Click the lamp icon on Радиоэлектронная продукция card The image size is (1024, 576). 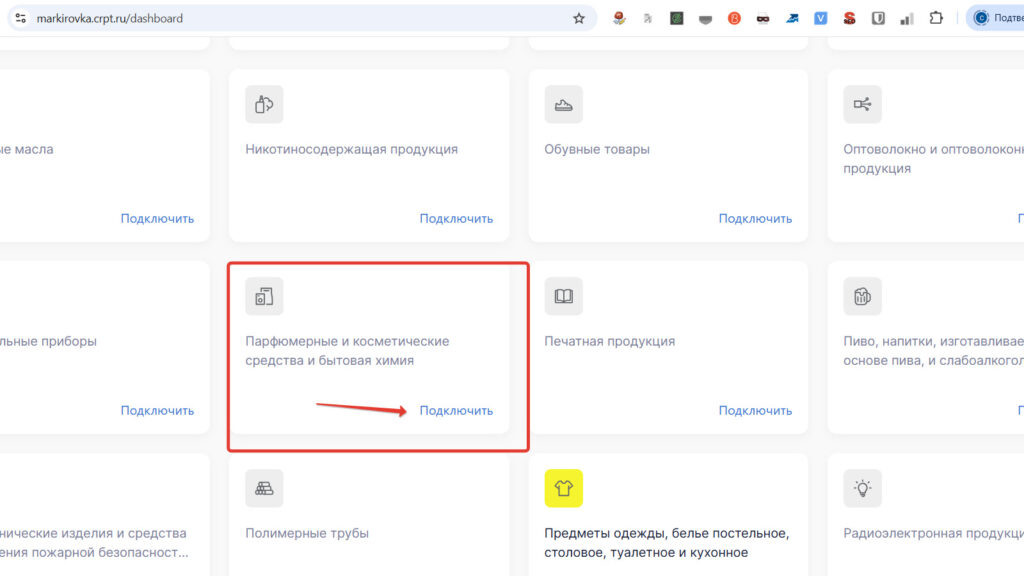click(862, 488)
